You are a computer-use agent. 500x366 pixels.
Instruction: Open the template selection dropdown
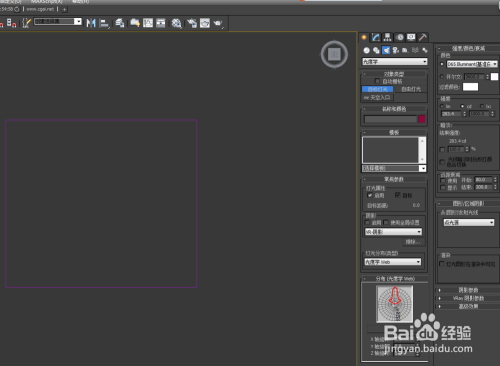pyautogui.click(x=394, y=168)
